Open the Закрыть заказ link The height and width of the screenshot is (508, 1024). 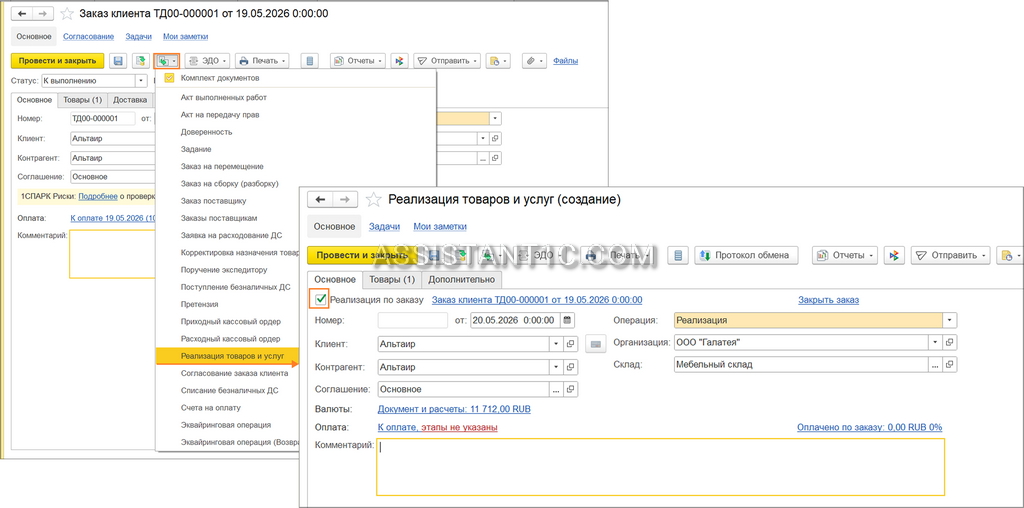(828, 300)
